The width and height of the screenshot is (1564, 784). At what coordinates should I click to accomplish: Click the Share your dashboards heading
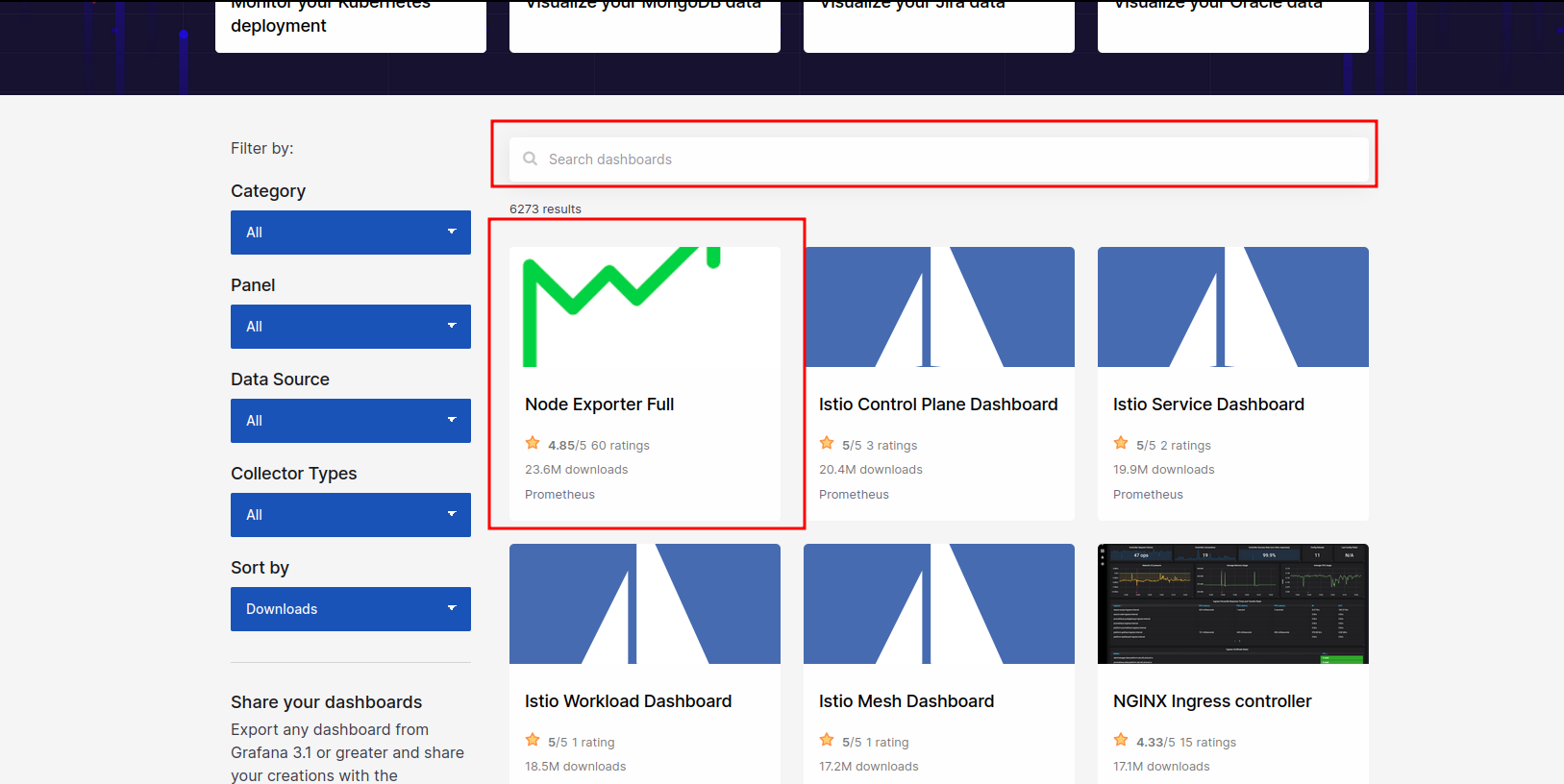pyautogui.click(x=327, y=702)
